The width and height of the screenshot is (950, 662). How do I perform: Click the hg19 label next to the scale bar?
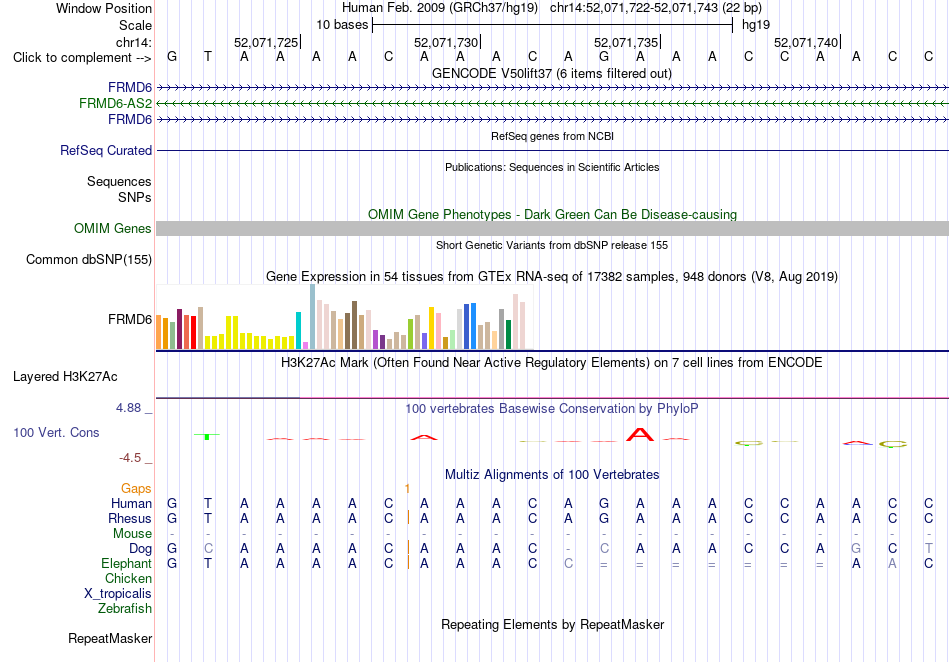click(x=756, y=25)
